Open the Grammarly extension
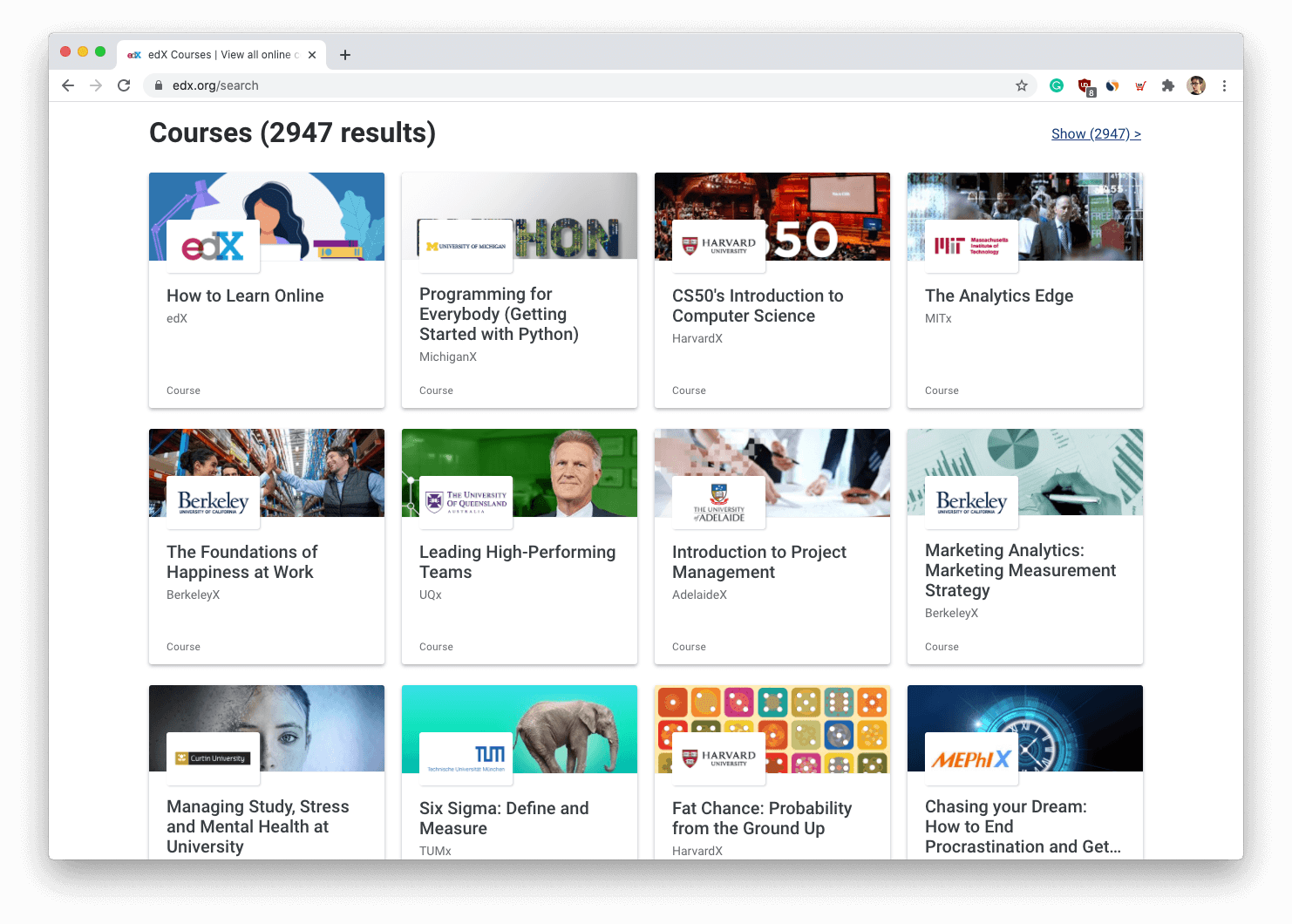This screenshot has height=924, width=1292. tap(1057, 85)
